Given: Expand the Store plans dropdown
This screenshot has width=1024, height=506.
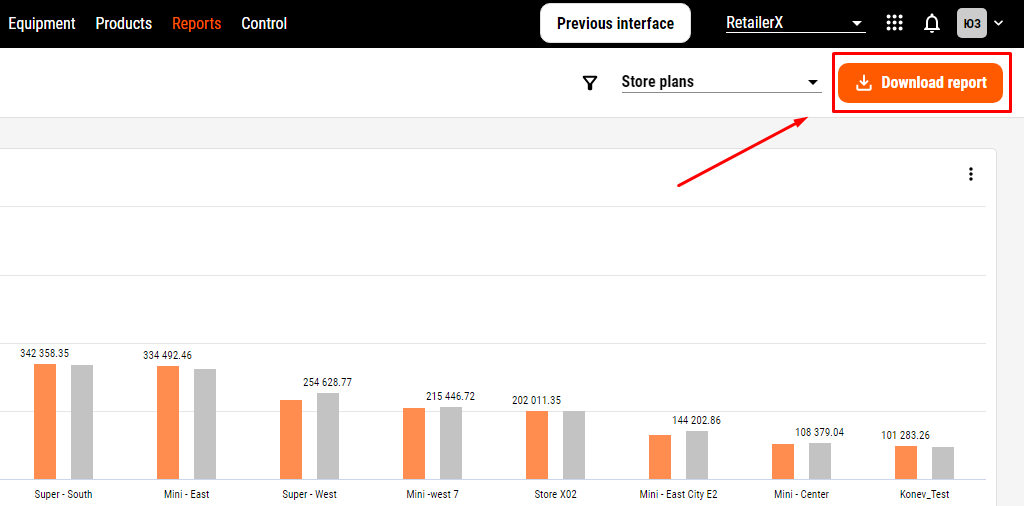Looking at the screenshot, I should click(721, 82).
